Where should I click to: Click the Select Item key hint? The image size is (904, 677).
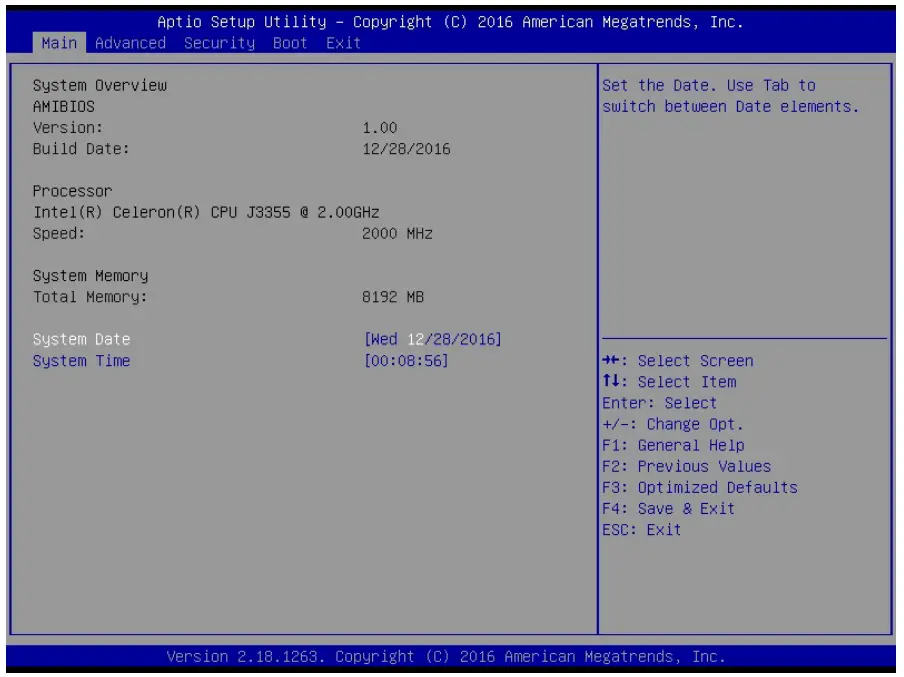tap(669, 382)
